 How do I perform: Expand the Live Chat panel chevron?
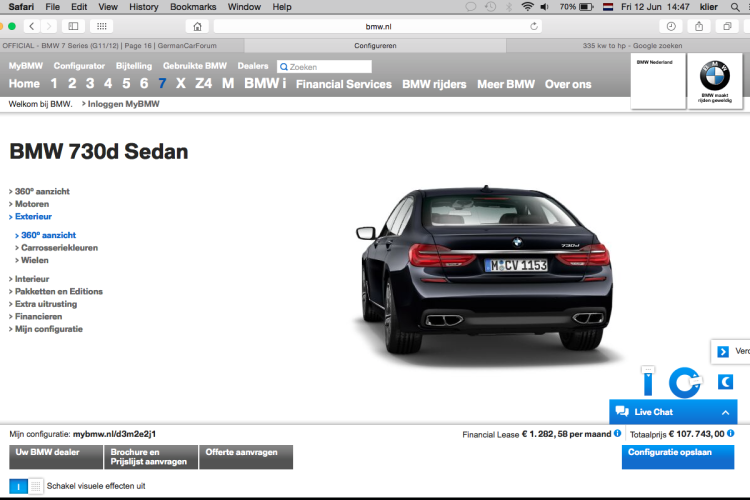click(726, 412)
